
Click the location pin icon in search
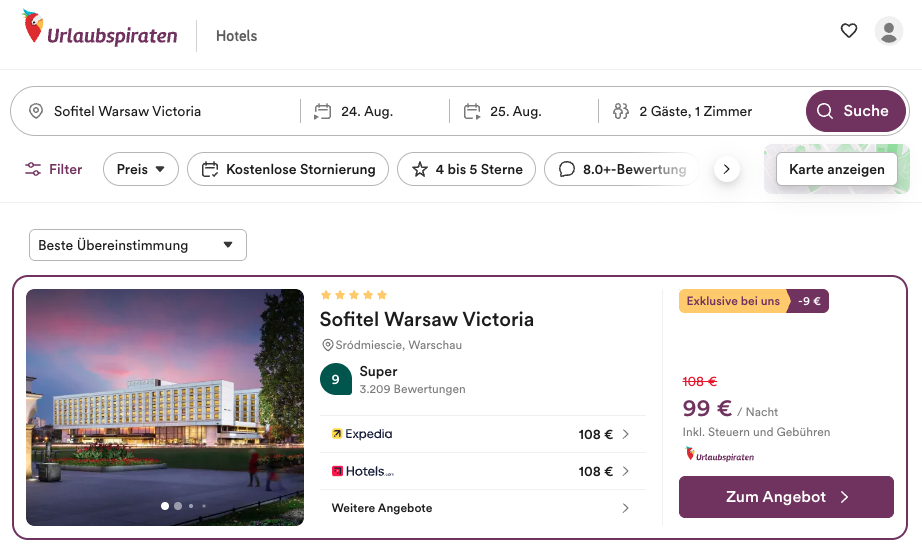click(x=36, y=111)
